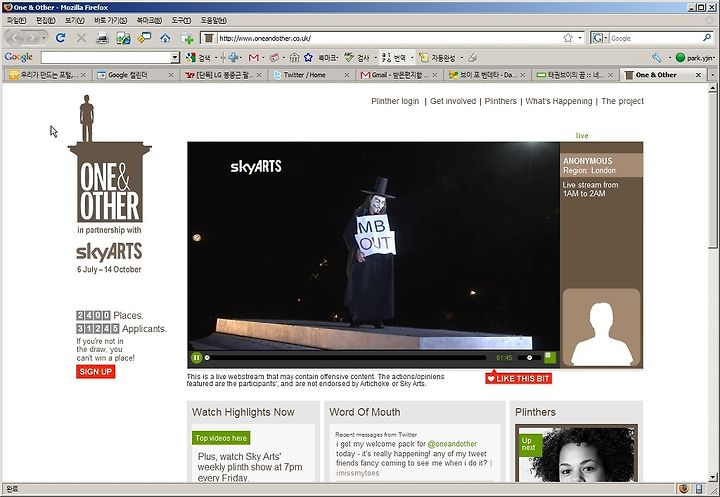Close the One & Other tab
Image resolution: width=720 pixels, height=497 pixels.
[x=698, y=74]
